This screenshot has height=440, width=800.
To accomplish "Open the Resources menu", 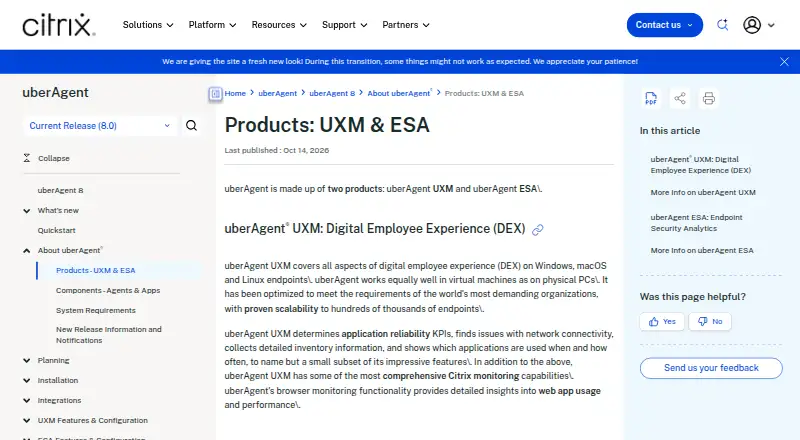I will click(279, 25).
